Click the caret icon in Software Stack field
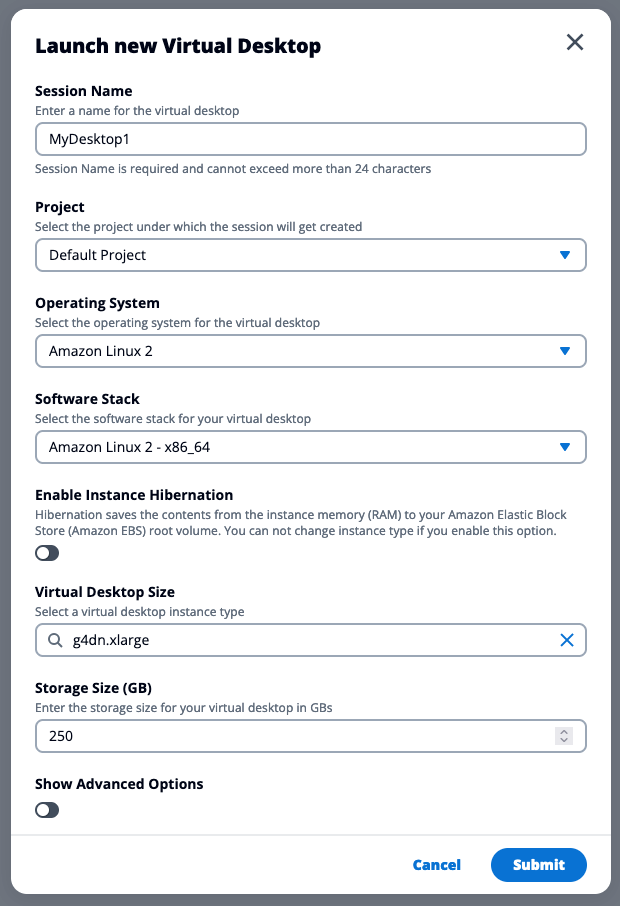 coord(565,447)
